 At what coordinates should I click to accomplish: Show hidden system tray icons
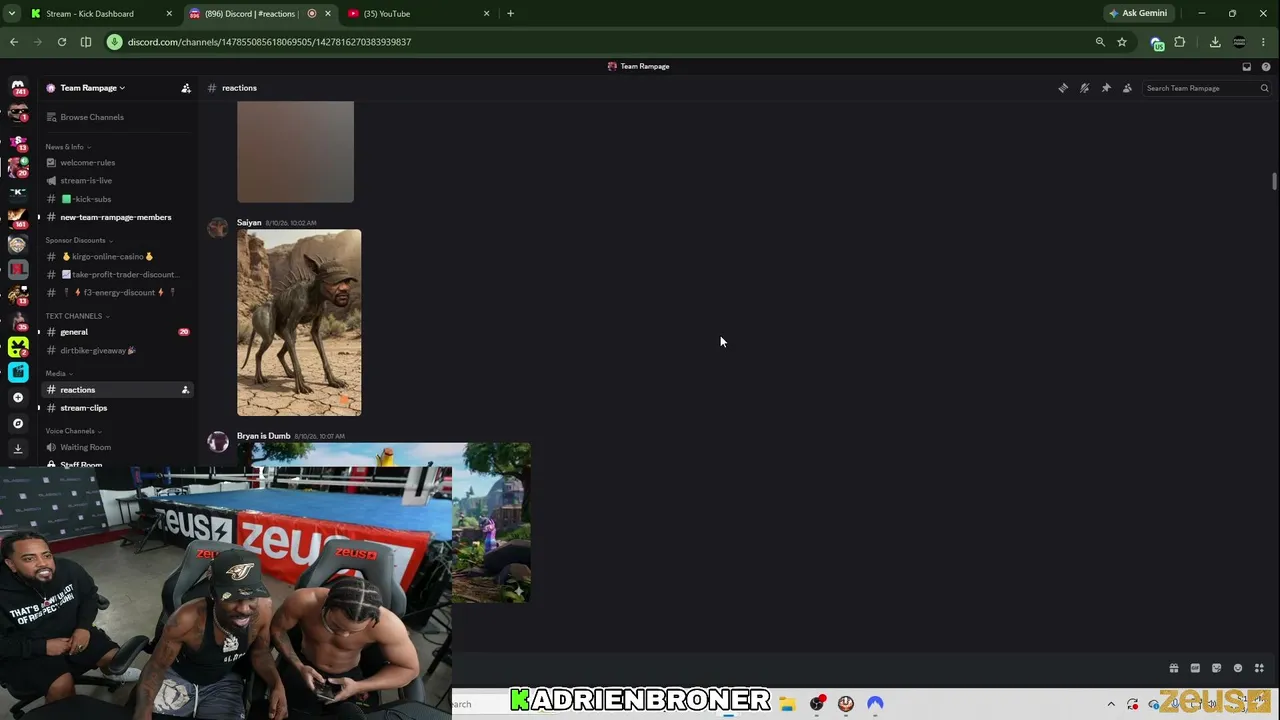coord(1111,704)
